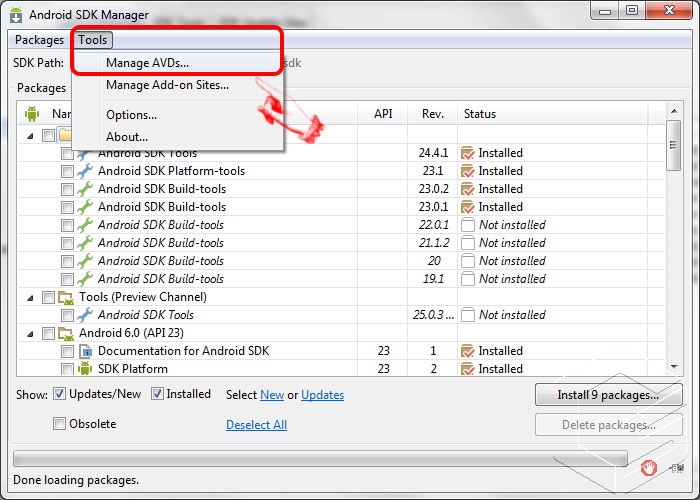Click Install 9 packages... button

pyautogui.click(x=608, y=395)
